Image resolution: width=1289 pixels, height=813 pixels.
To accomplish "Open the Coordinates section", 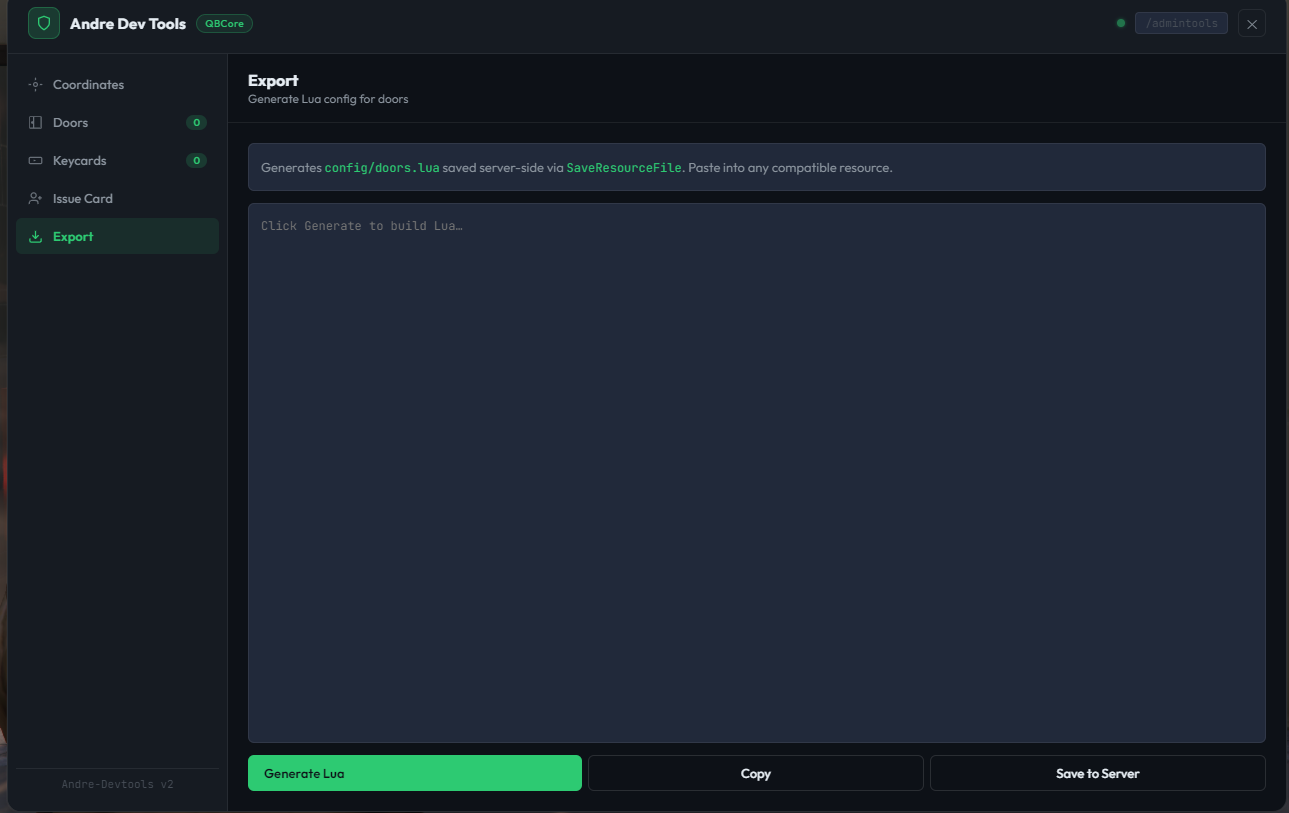I will (117, 85).
